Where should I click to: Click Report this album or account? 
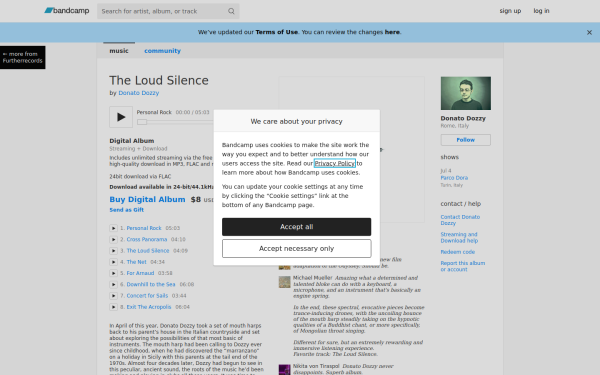click(x=463, y=266)
